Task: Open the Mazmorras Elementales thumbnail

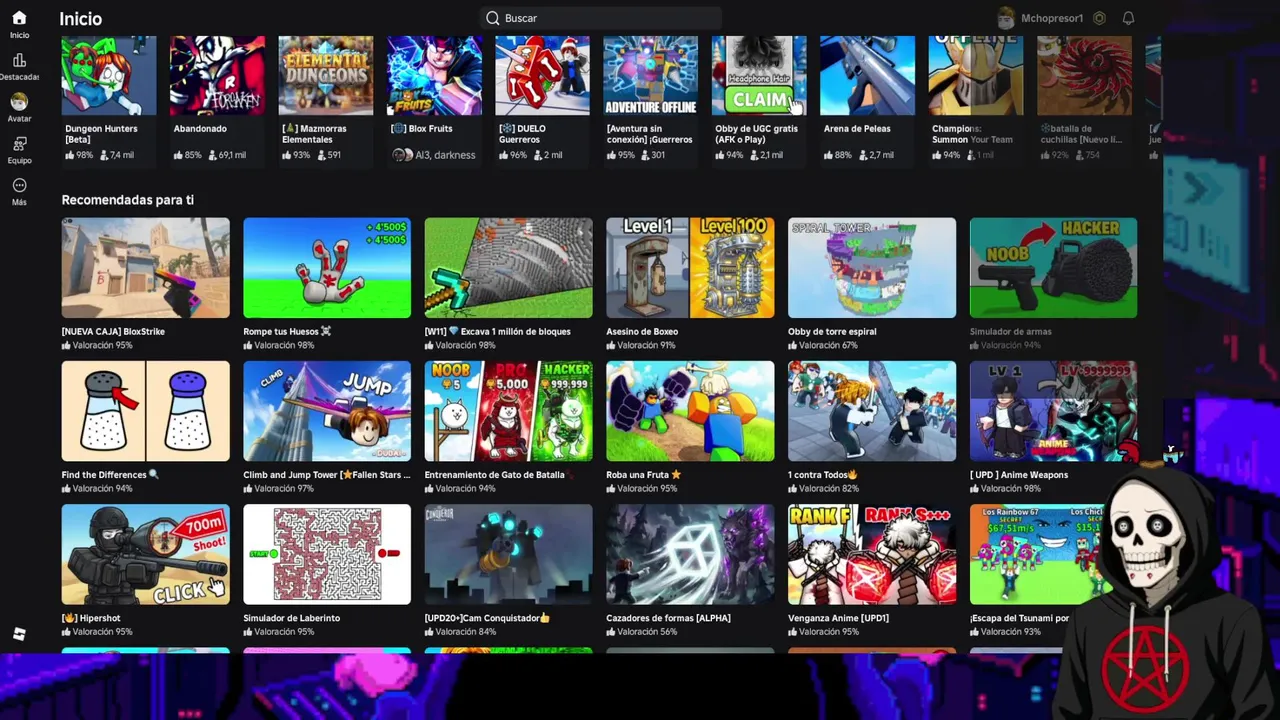Action: (x=326, y=75)
